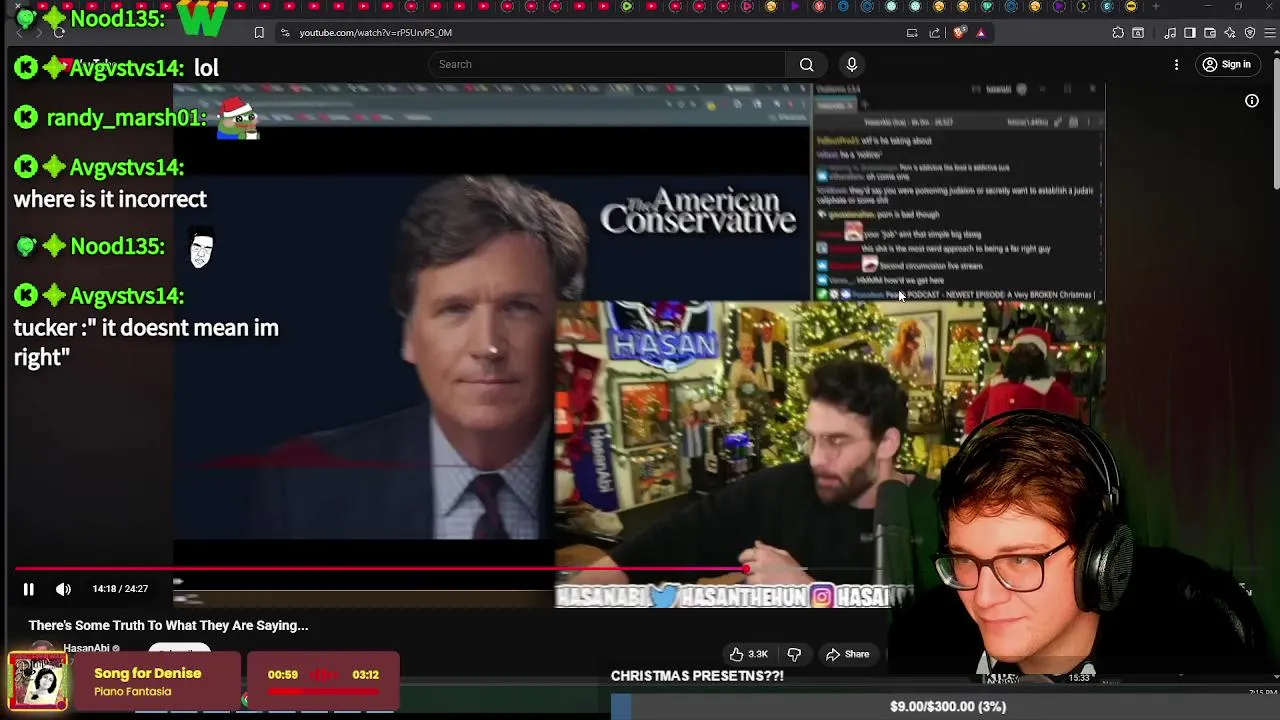The height and width of the screenshot is (720, 1280).
Task: Mute the video with the speaker icon
Action: coord(63,589)
